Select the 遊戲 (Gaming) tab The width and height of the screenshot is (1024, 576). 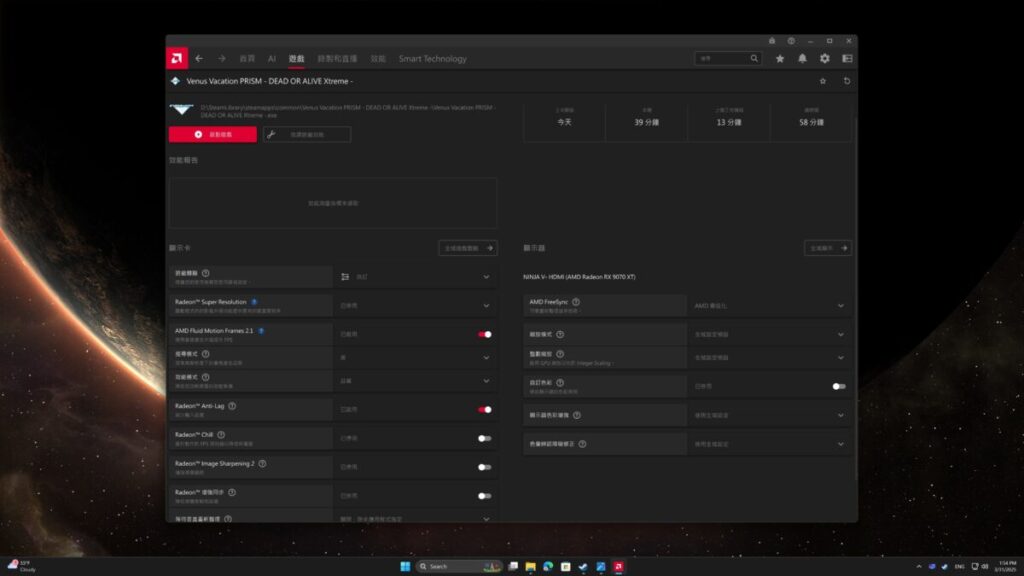(x=296, y=59)
